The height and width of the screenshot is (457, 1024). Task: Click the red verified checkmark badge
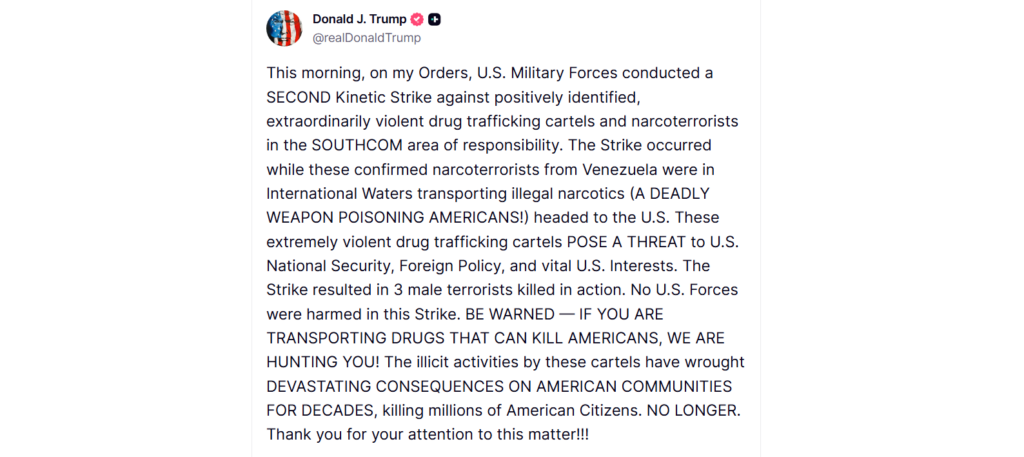click(x=417, y=19)
